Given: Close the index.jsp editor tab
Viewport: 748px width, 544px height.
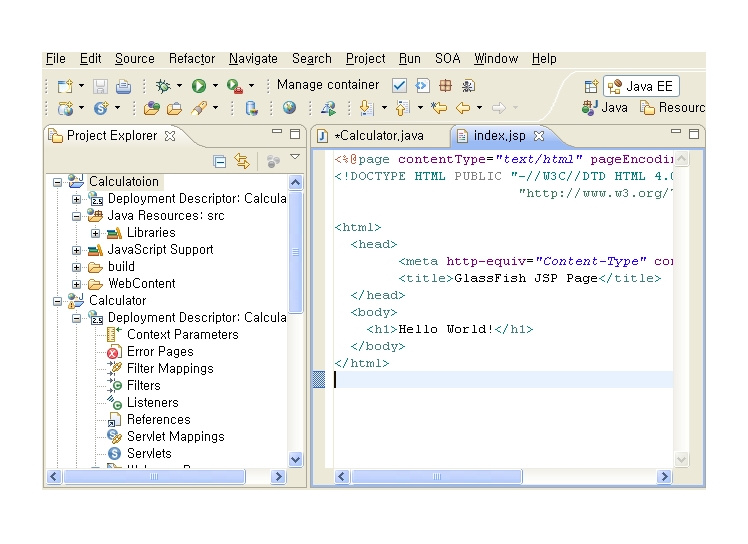Looking at the screenshot, I should (x=538, y=136).
